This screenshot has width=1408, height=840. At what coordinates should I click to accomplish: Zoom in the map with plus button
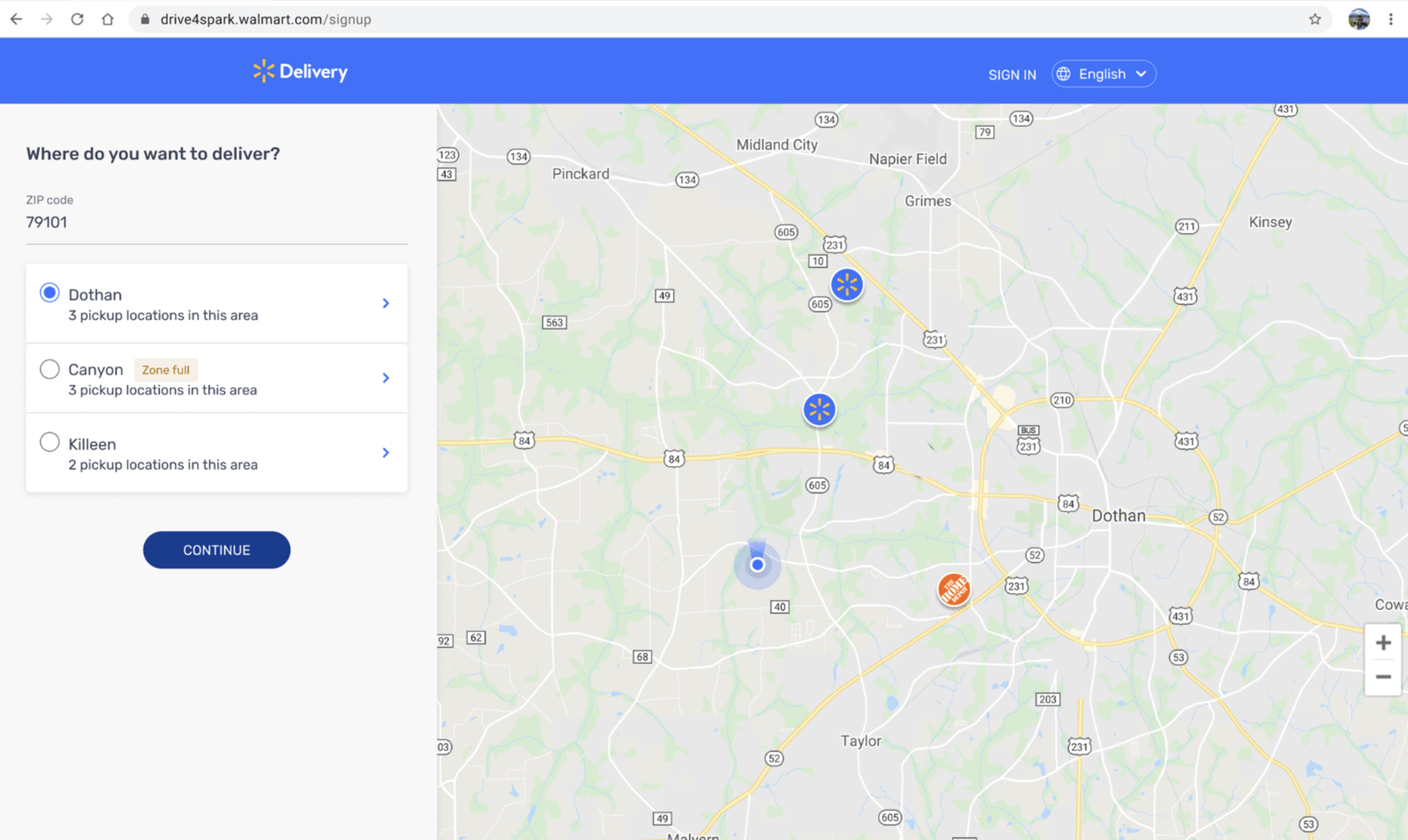point(1383,643)
